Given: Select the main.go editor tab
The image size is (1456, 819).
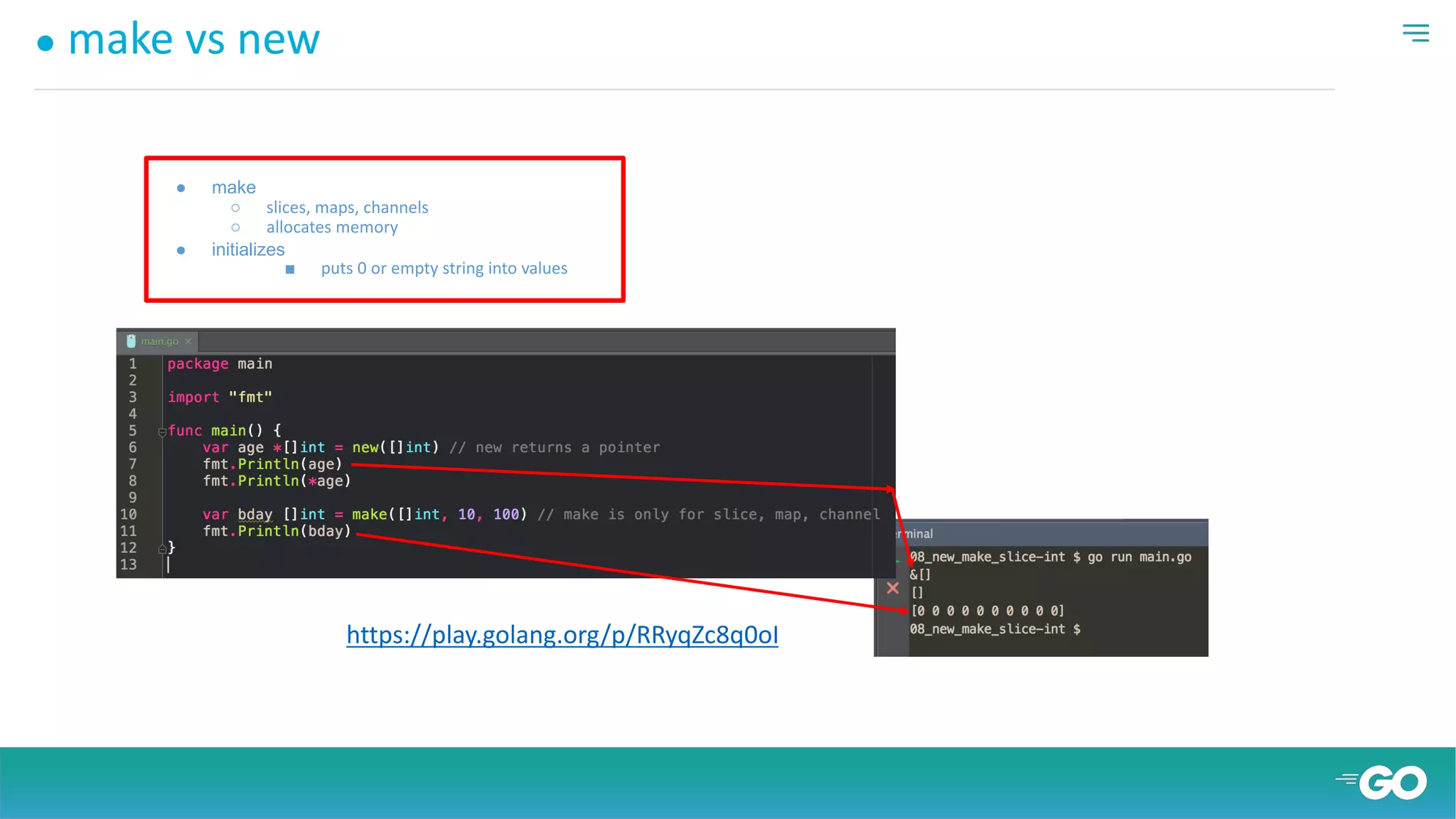Looking at the screenshot, I should point(159,341).
